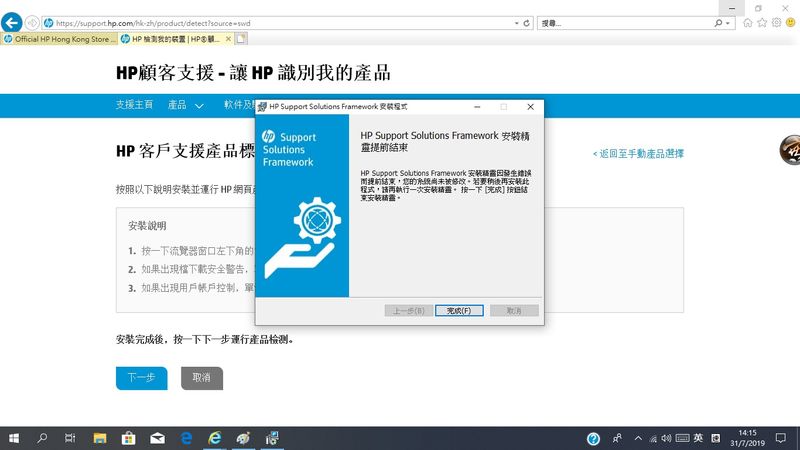The image size is (800, 450).
Task: Click the address bar URL field
Action: [x=280, y=22]
